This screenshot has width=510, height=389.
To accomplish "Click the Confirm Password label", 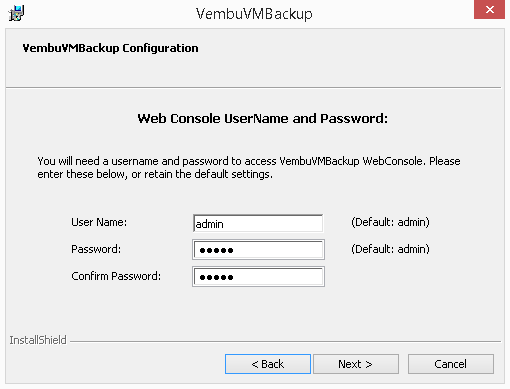I will (116, 276).
